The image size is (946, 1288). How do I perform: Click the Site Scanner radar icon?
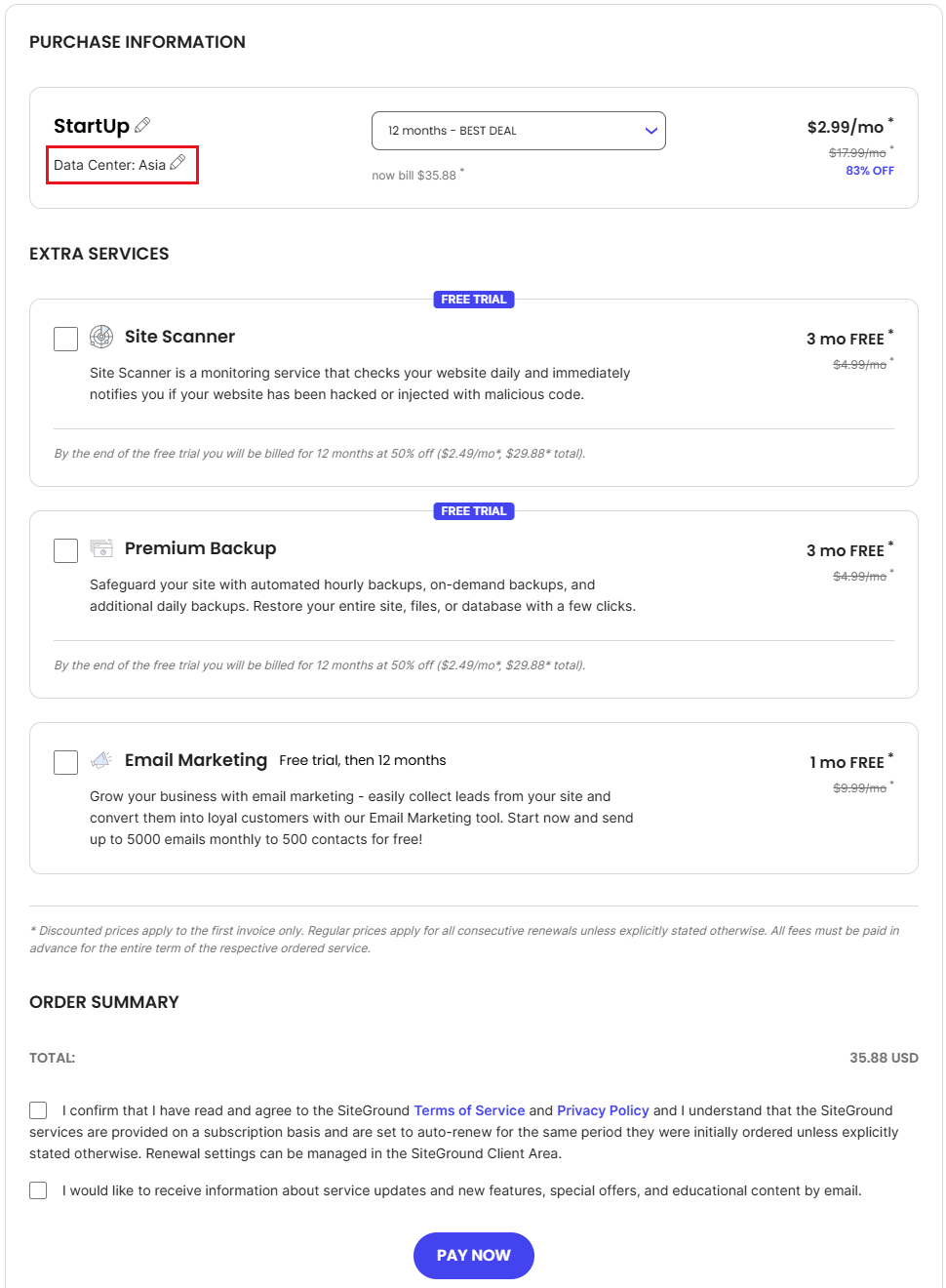click(101, 337)
